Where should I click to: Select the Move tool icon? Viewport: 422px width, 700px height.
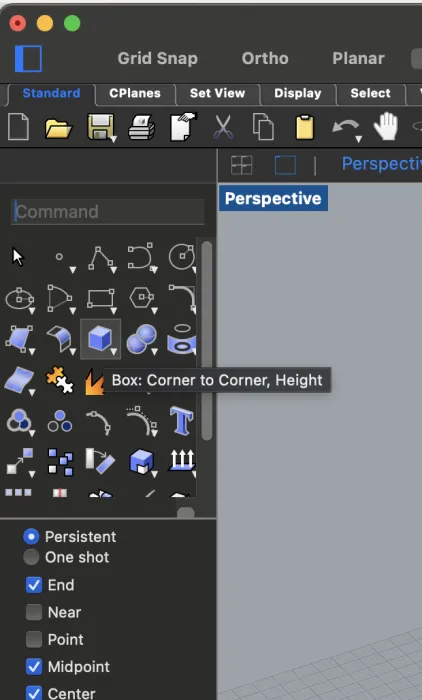coord(20,461)
